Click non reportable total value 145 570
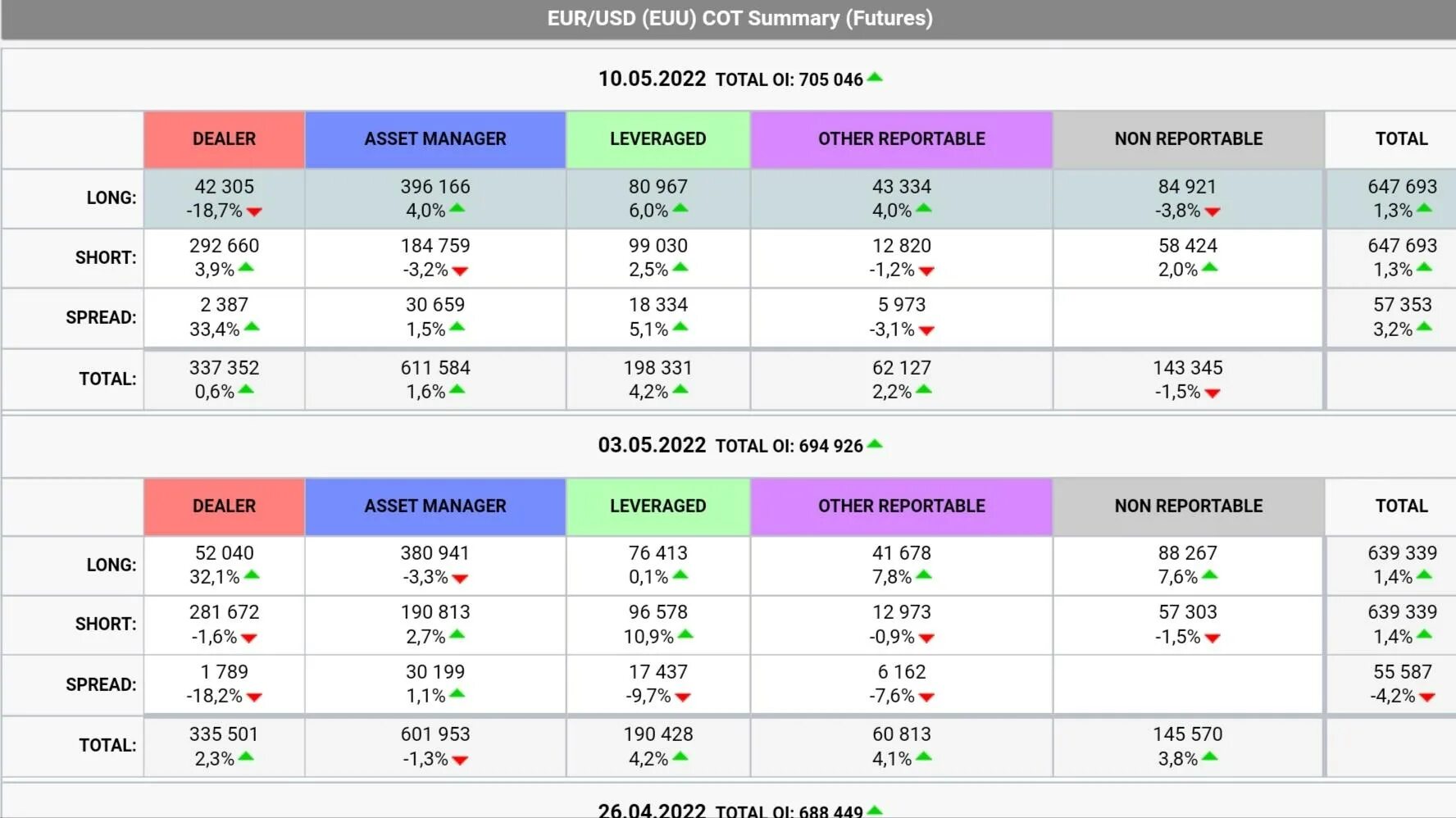The height and width of the screenshot is (818, 1456). (1187, 734)
